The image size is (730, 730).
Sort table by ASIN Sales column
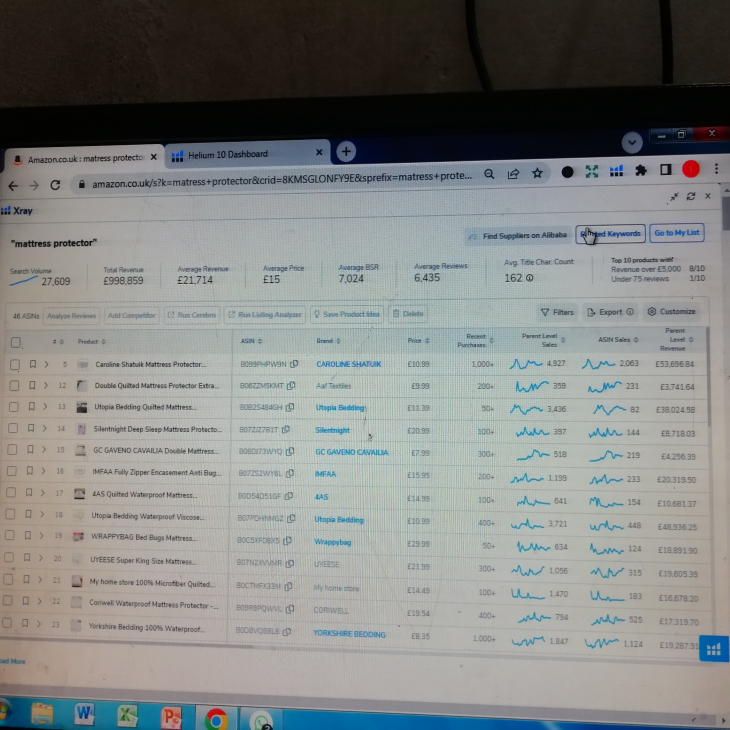pos(618,340)
